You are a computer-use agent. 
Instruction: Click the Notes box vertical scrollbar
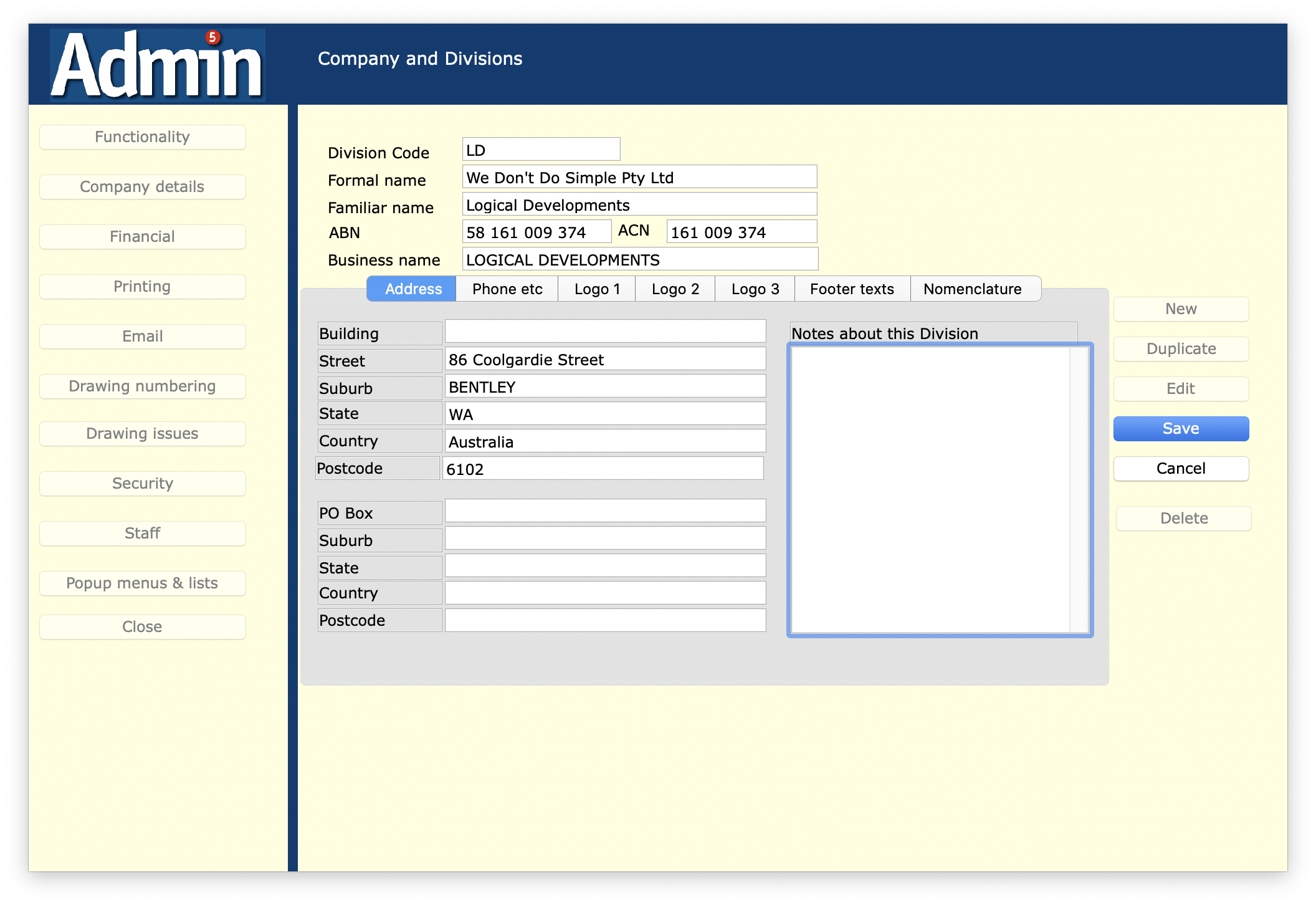click(1079, 489)
